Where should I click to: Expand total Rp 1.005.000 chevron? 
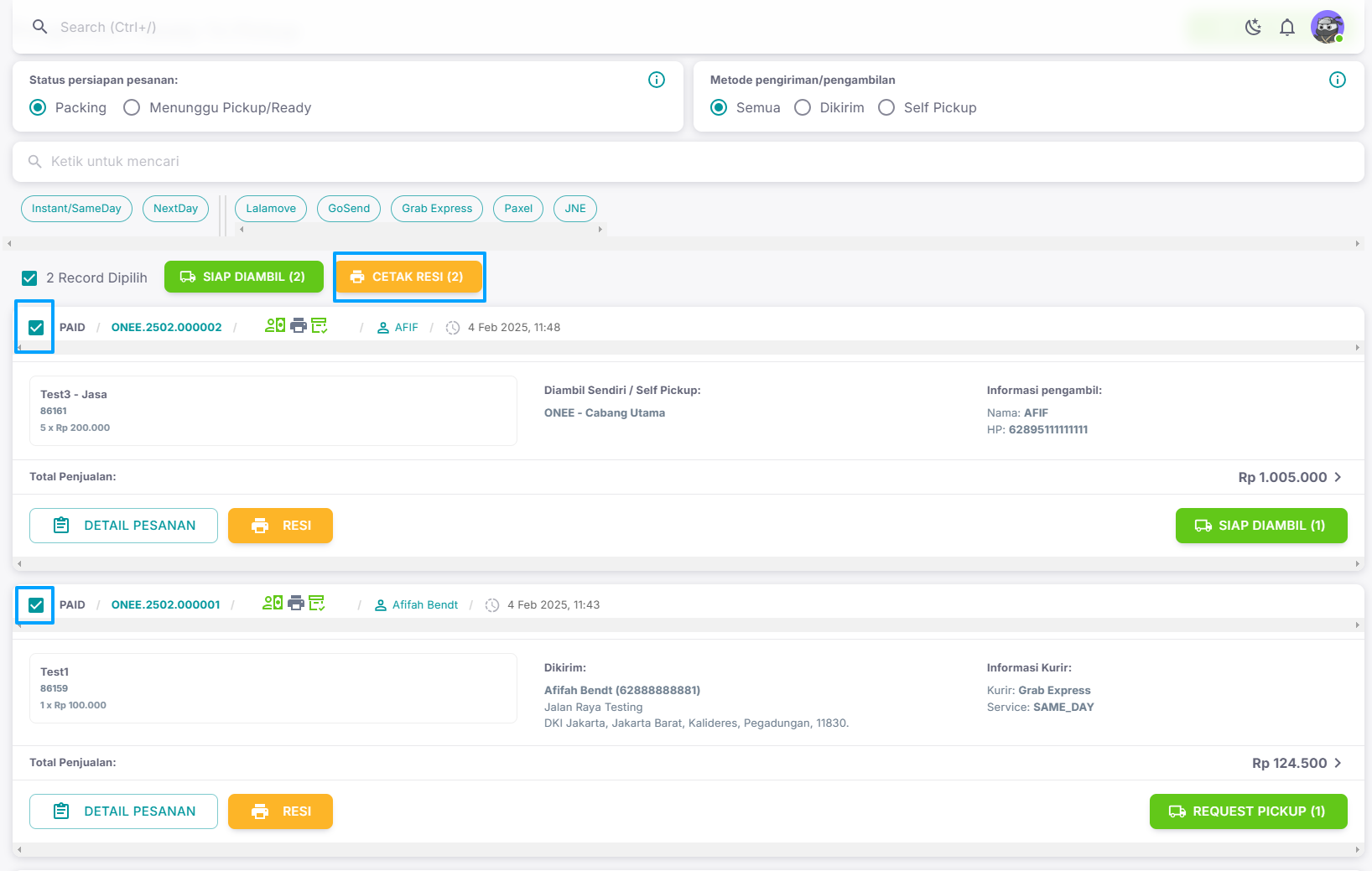pos(1338,477)
